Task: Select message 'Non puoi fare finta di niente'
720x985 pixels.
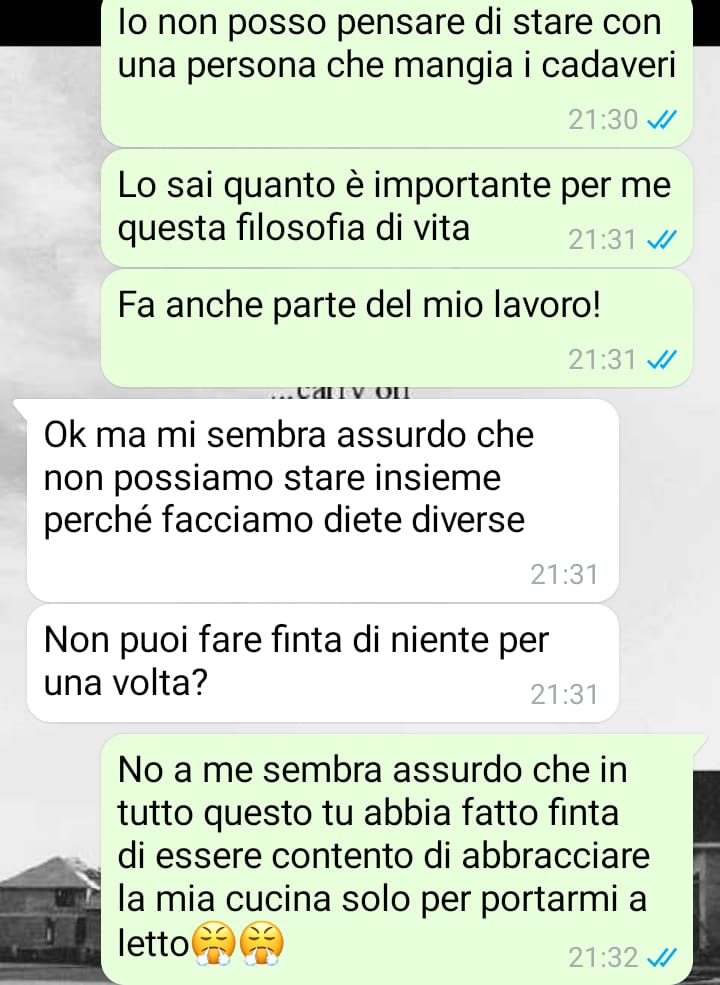Action: [322, 663]
